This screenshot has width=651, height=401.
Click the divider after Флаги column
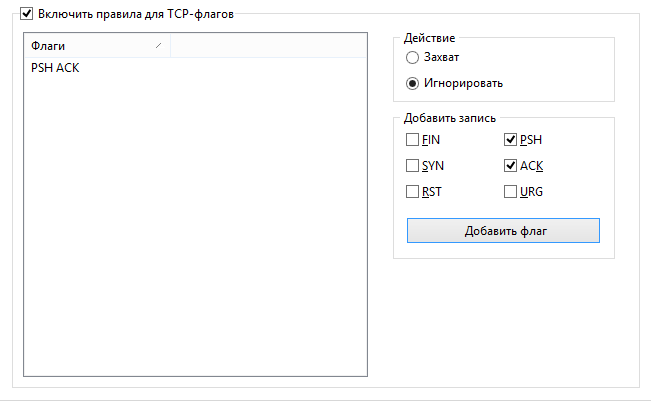tap(170, 46)
